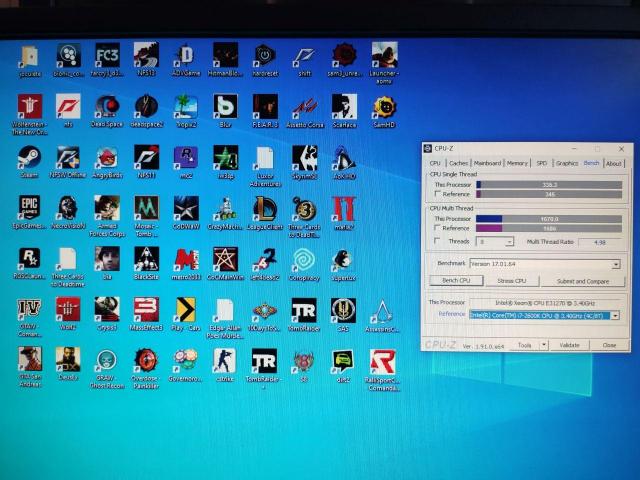Expand the Benchmark version dropdown
Screen dimensions: 640x480
tap(616, 264)
